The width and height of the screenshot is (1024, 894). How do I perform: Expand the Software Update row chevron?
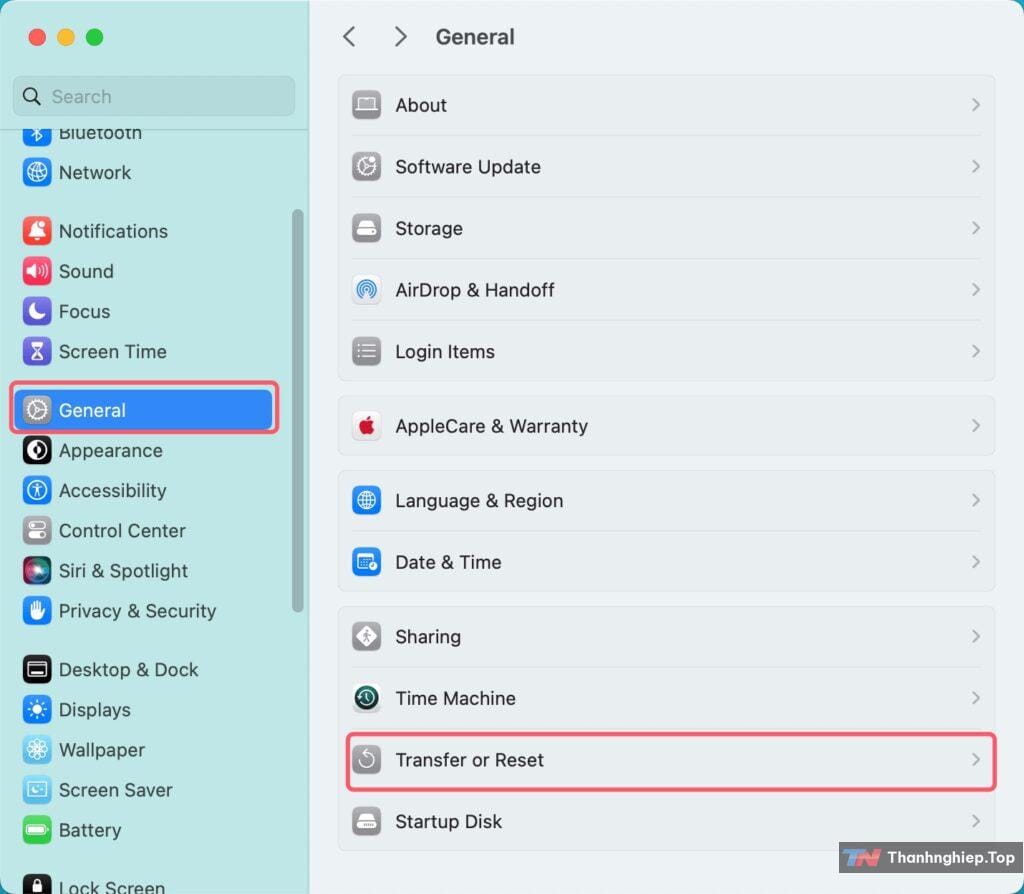point(976,167)
